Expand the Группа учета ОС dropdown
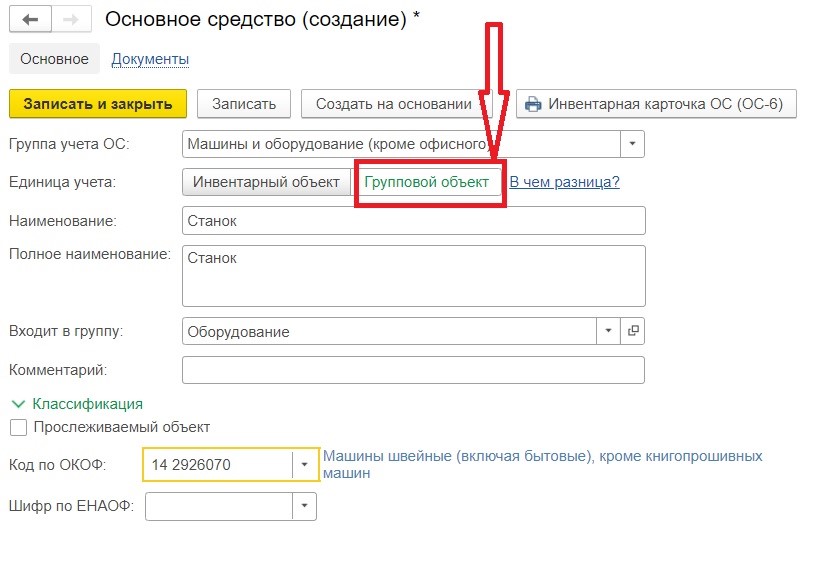The height and width of the screenshot is (568, 815). coord(632,144)
